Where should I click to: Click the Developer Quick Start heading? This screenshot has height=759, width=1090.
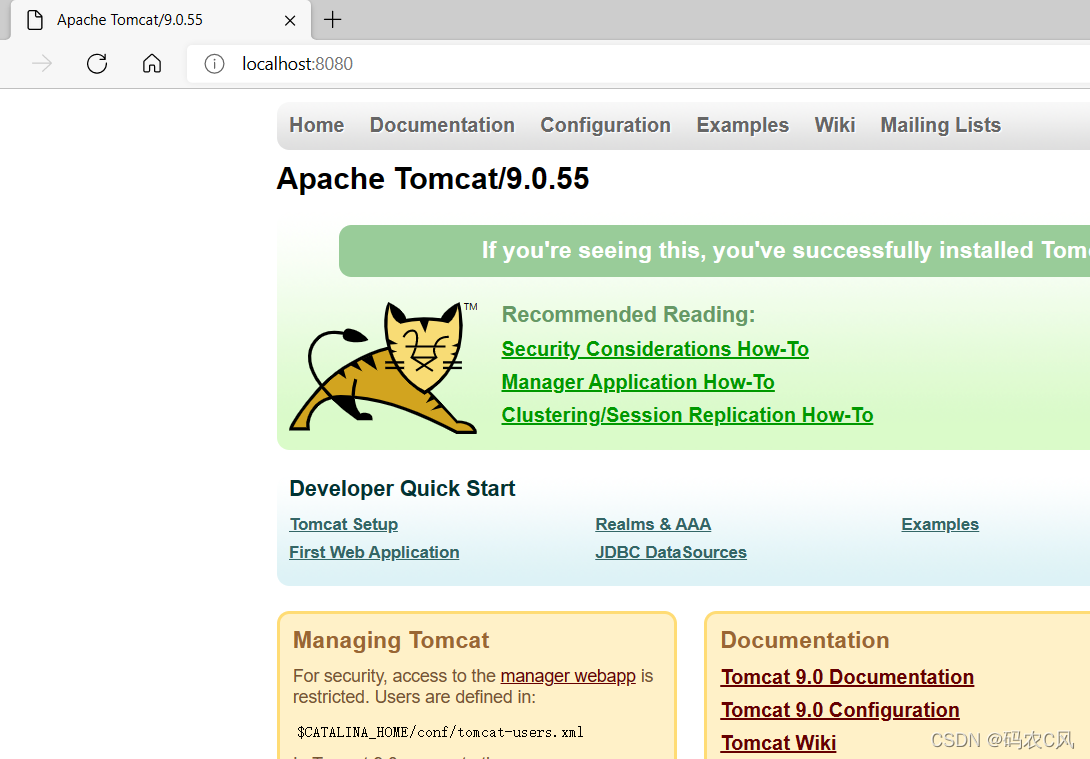(x=402, y=489)
